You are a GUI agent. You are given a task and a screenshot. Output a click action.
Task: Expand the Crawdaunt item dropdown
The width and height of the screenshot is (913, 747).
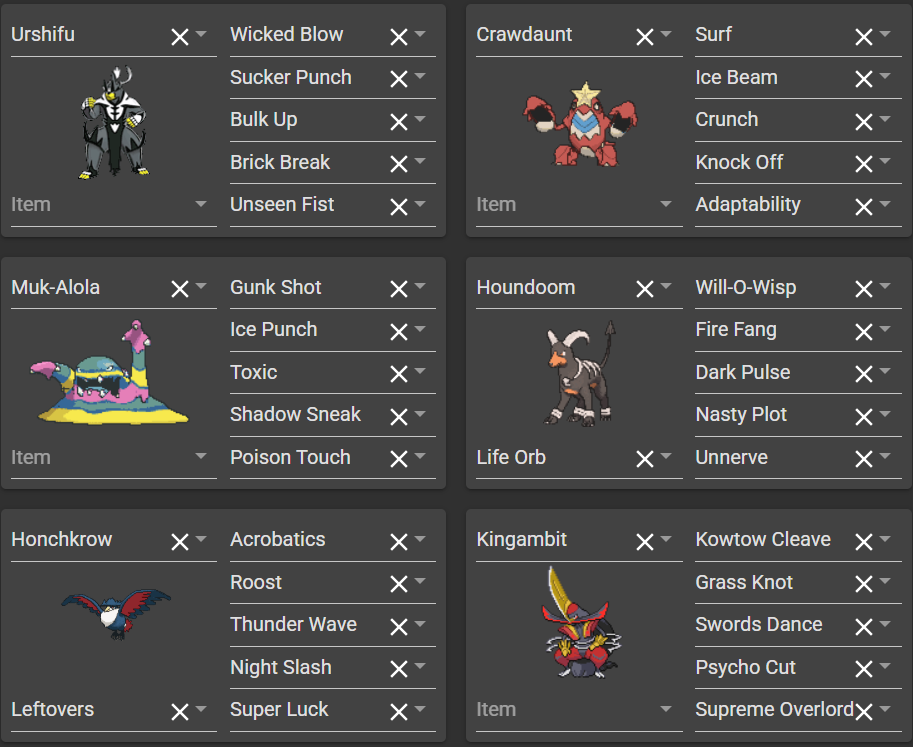[x=666, y=204]
